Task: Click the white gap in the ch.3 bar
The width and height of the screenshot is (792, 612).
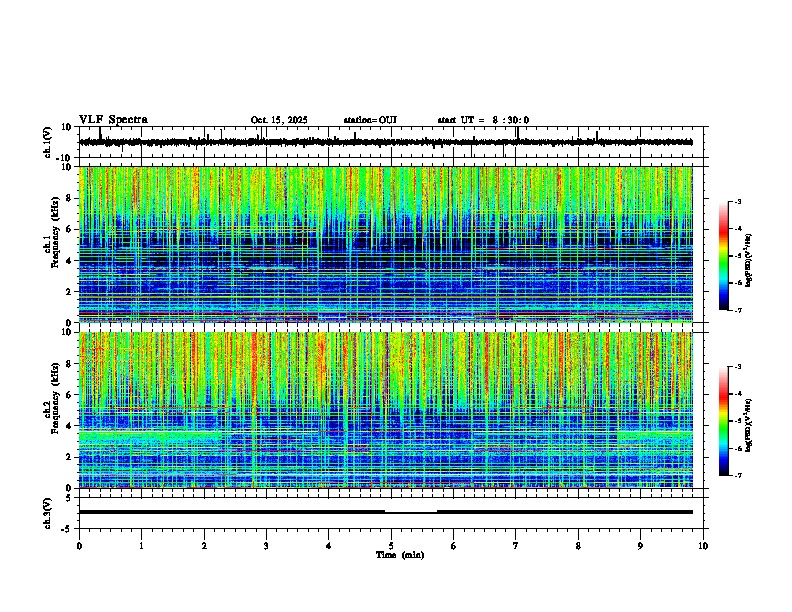Action: point(411,511)
